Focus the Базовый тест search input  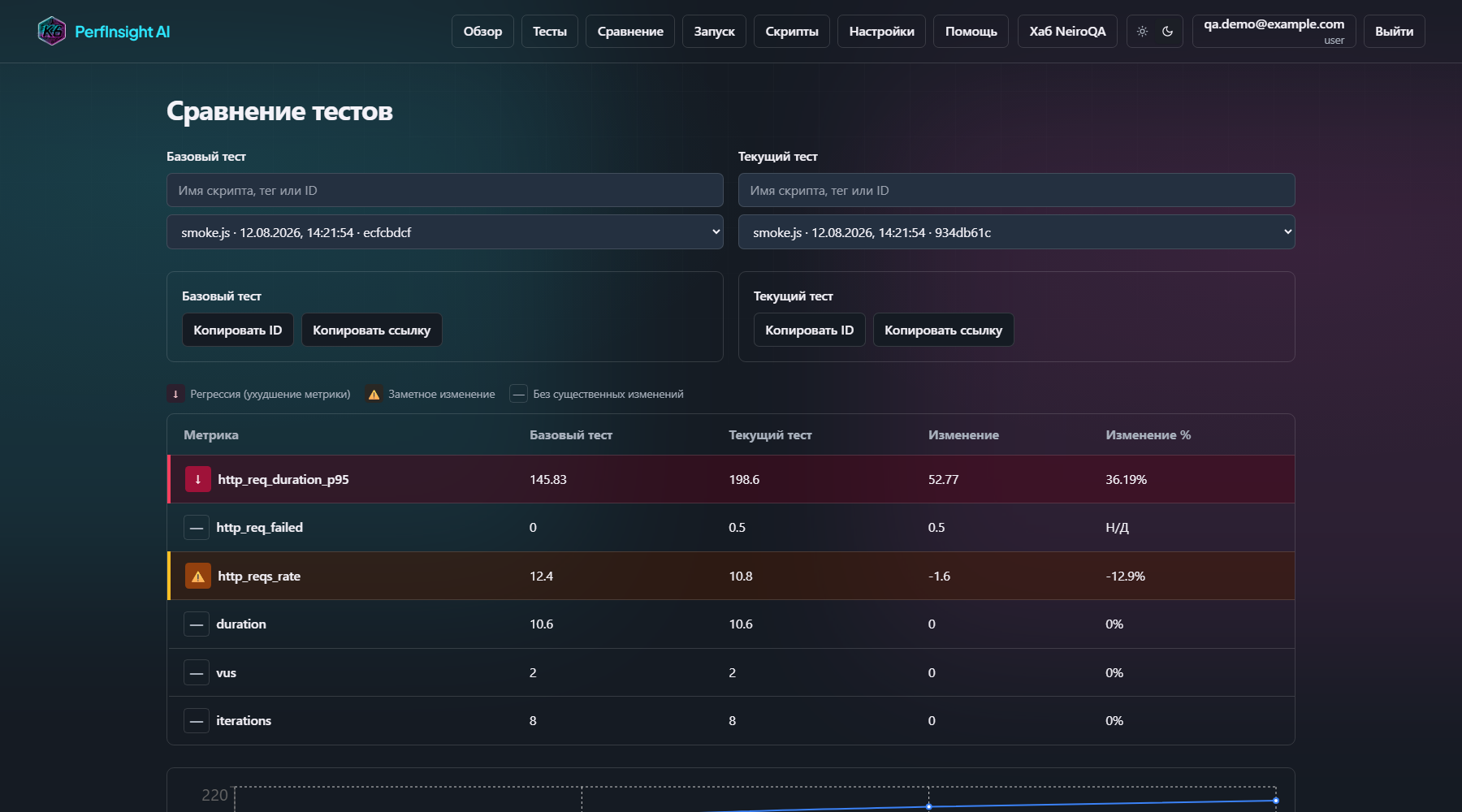(x=445, y=190)
